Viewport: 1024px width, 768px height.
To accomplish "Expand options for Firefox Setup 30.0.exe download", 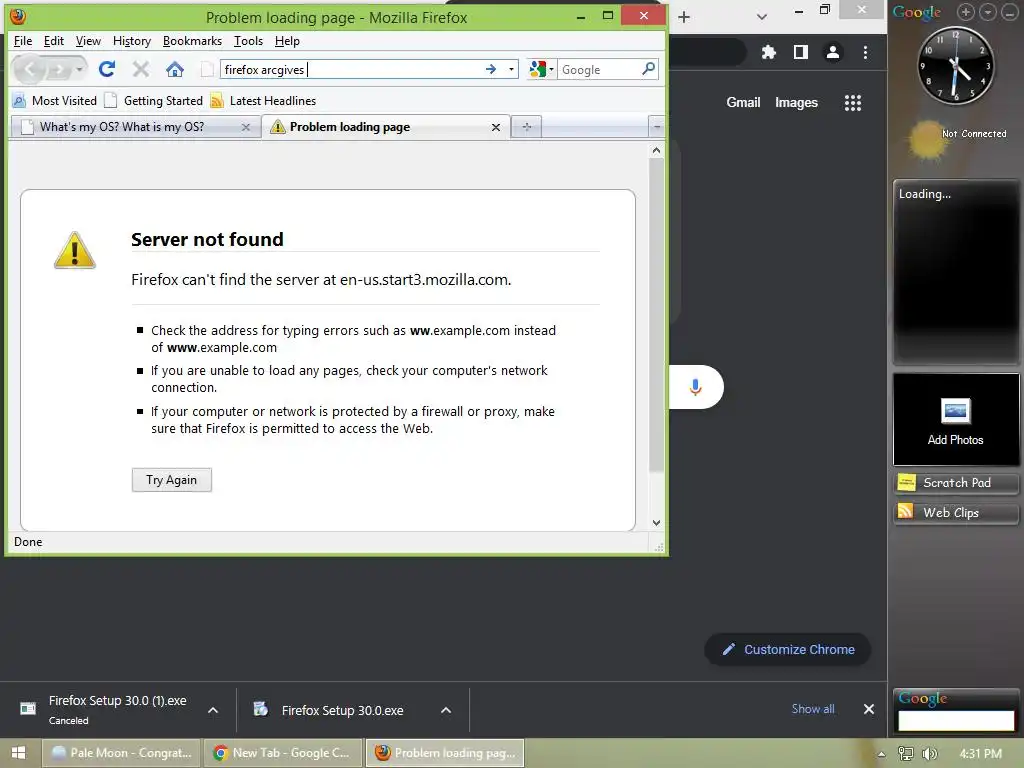I will [x=446, y=711].
